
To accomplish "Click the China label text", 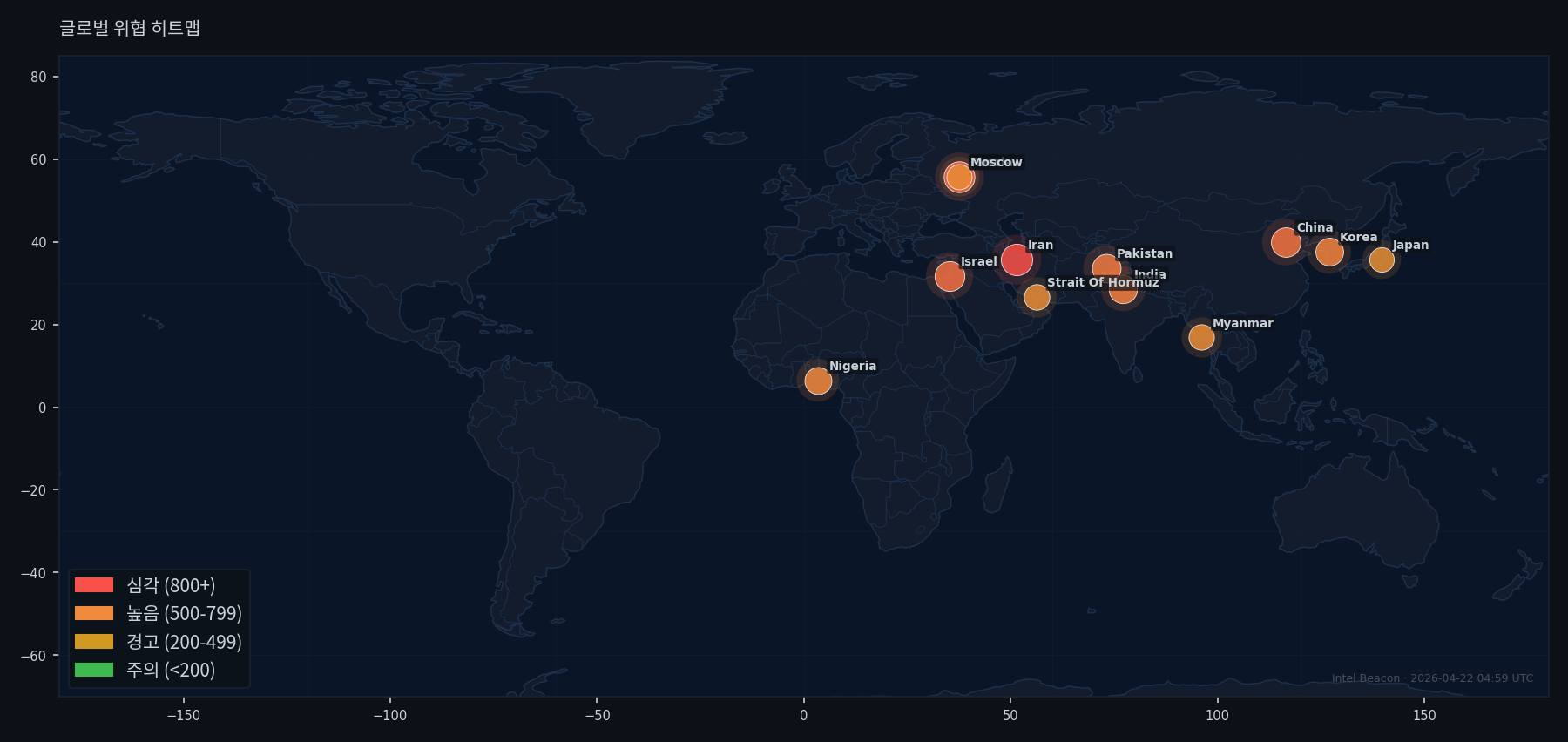I will 1315,227.
